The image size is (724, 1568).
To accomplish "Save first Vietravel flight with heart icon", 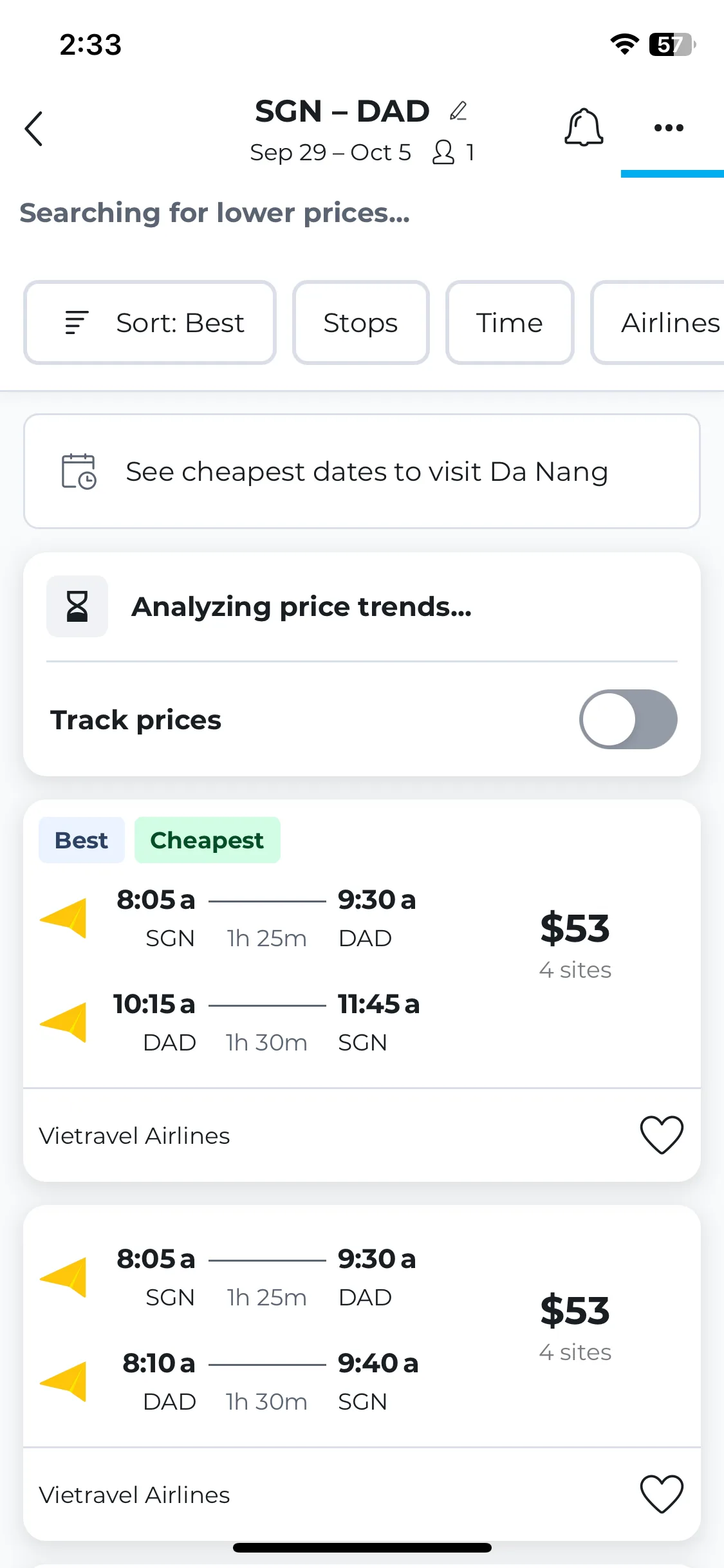I will pos(662,1135).
